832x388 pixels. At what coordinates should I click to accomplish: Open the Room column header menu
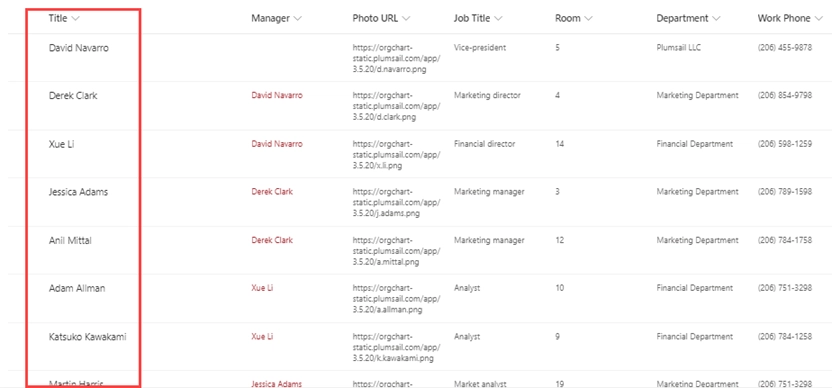click(x=574, y=18)
